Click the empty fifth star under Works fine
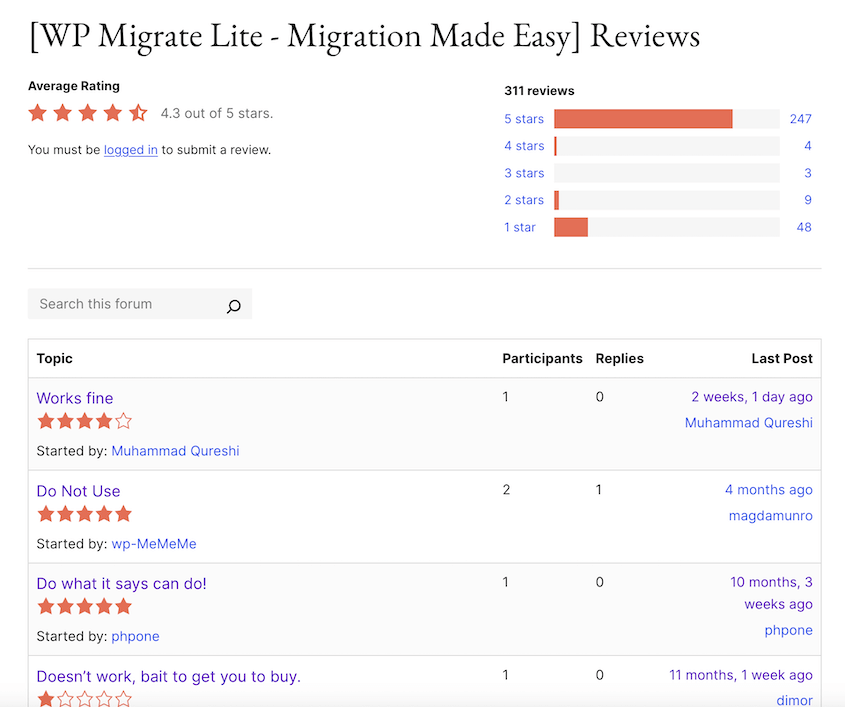845x707 pixels. [x=123, y=421]
